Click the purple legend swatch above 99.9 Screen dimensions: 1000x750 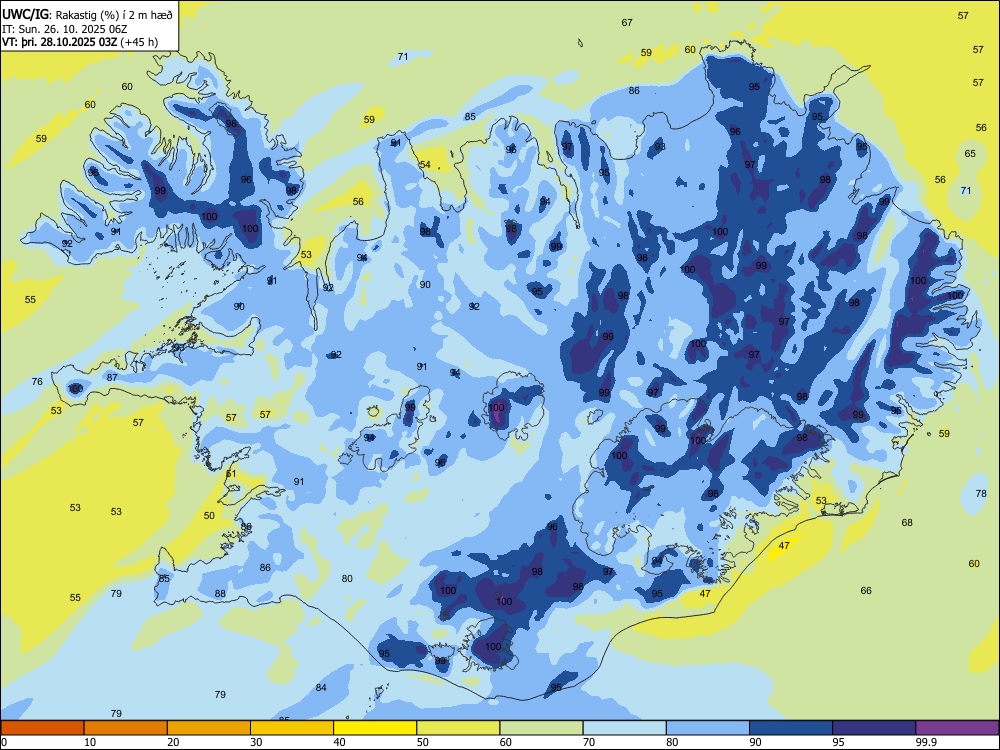[x=957, y=728]
